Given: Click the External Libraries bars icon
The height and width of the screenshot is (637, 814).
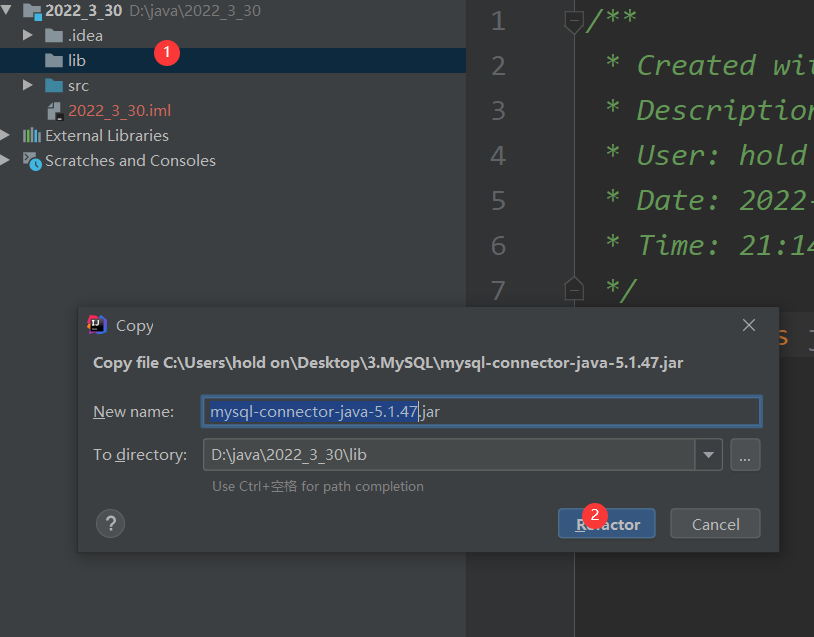Looking at the screenshot, I should (32, 135).
